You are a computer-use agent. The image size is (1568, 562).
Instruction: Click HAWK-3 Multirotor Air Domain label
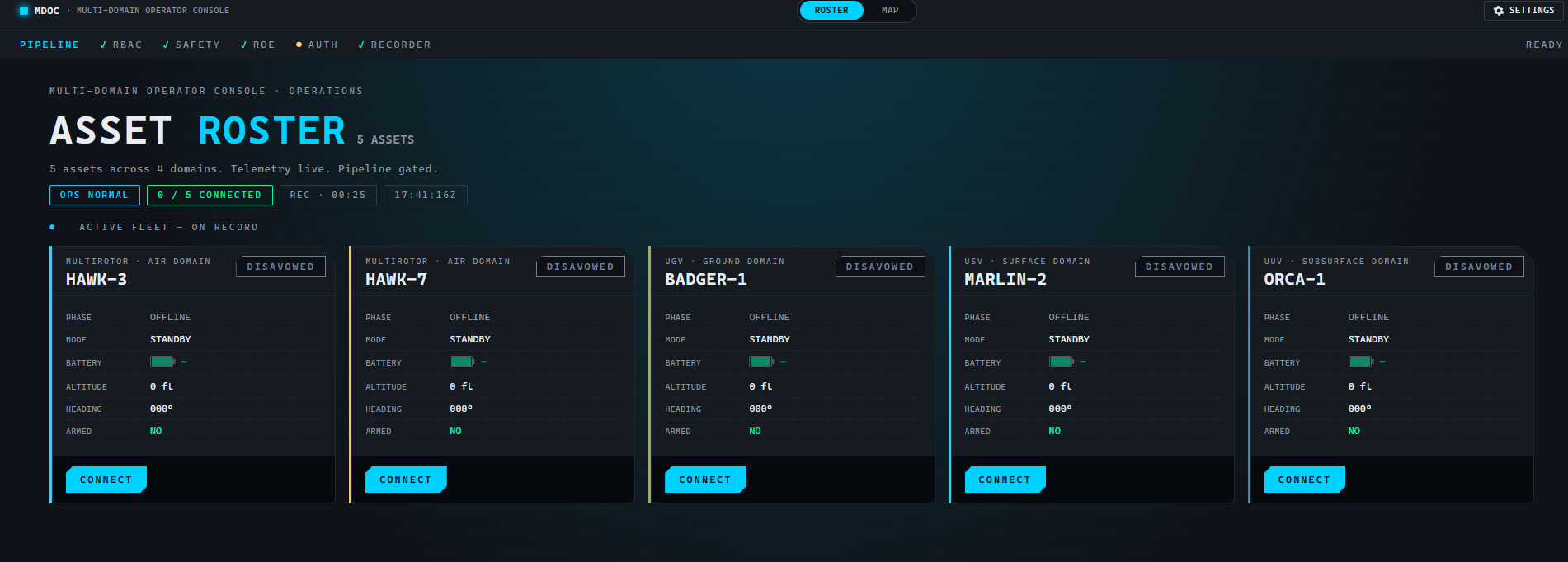point(138,261)
